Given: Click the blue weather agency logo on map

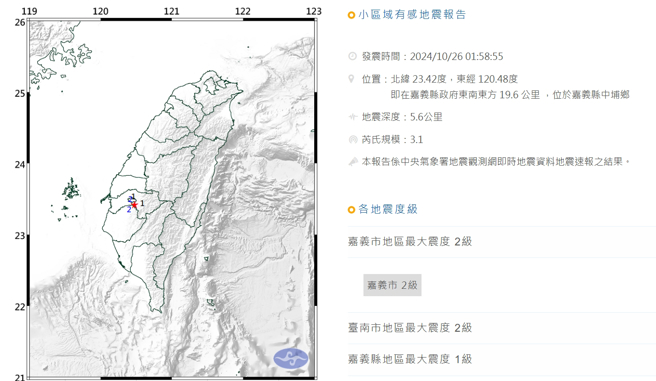Looking at the screenshot, I should point(291,358).
